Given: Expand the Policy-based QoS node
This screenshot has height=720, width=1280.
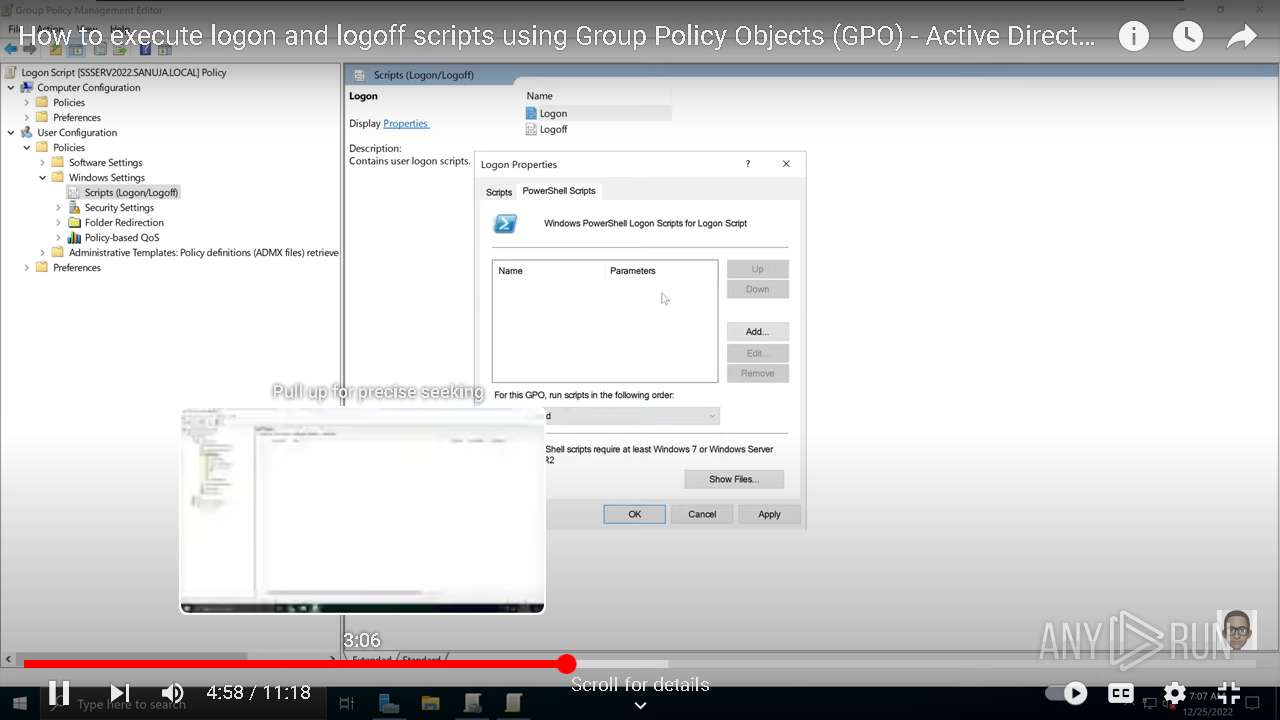Looking at the screenshot, I should (59, 238).
